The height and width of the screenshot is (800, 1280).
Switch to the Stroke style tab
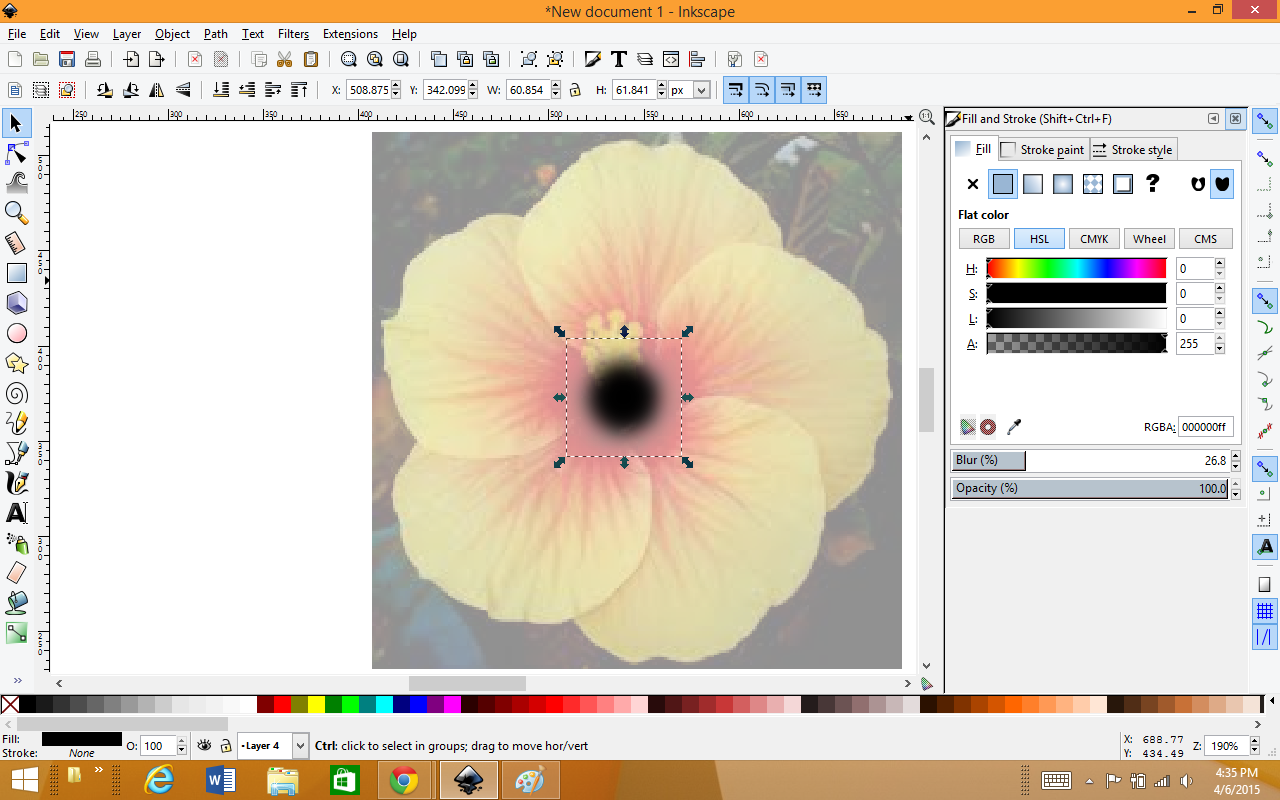1132,150
